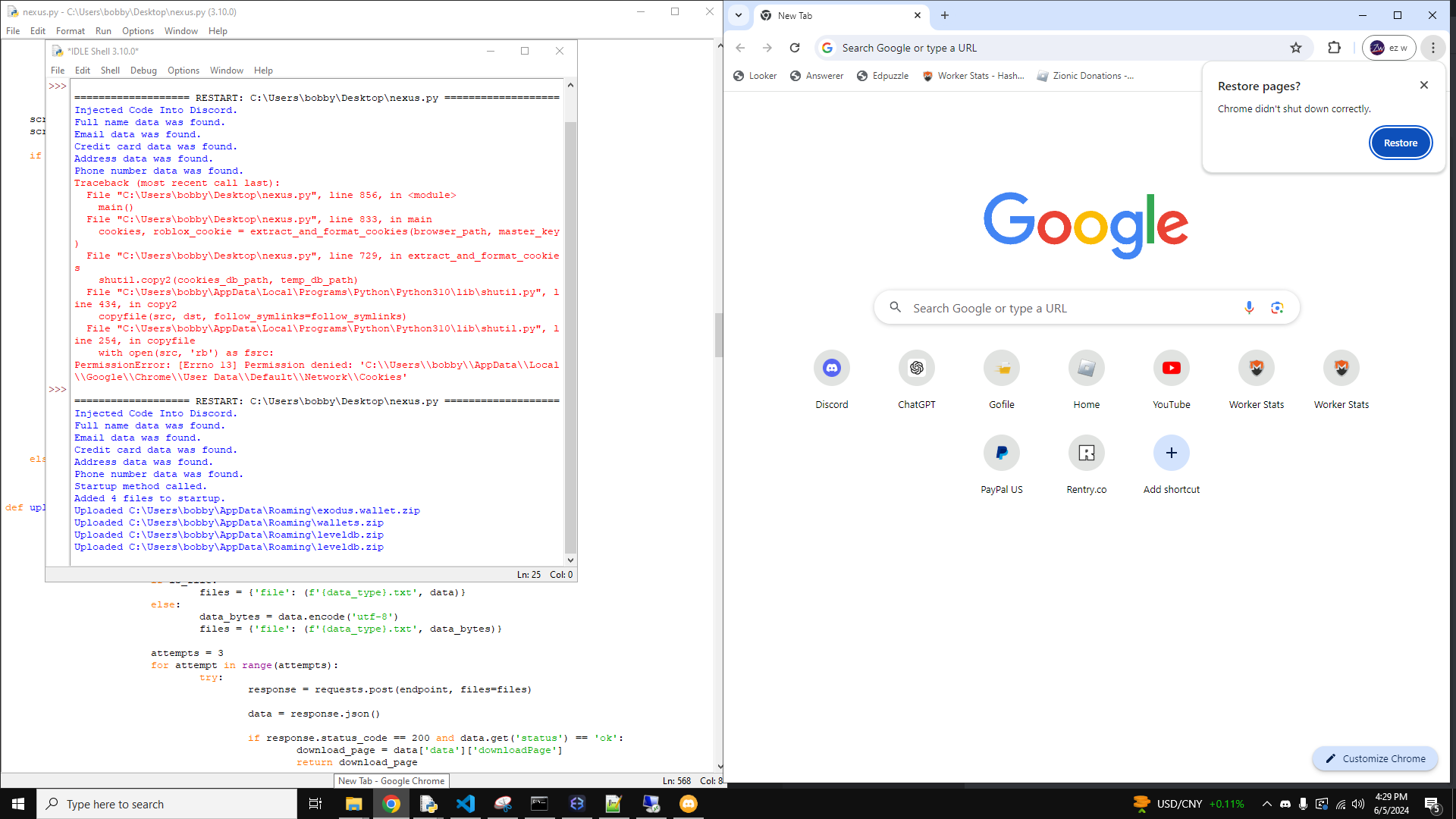This screenshot has height=819, width=1456.
Task: Open the Discord shortcut tile
Action: pos(831,369)
